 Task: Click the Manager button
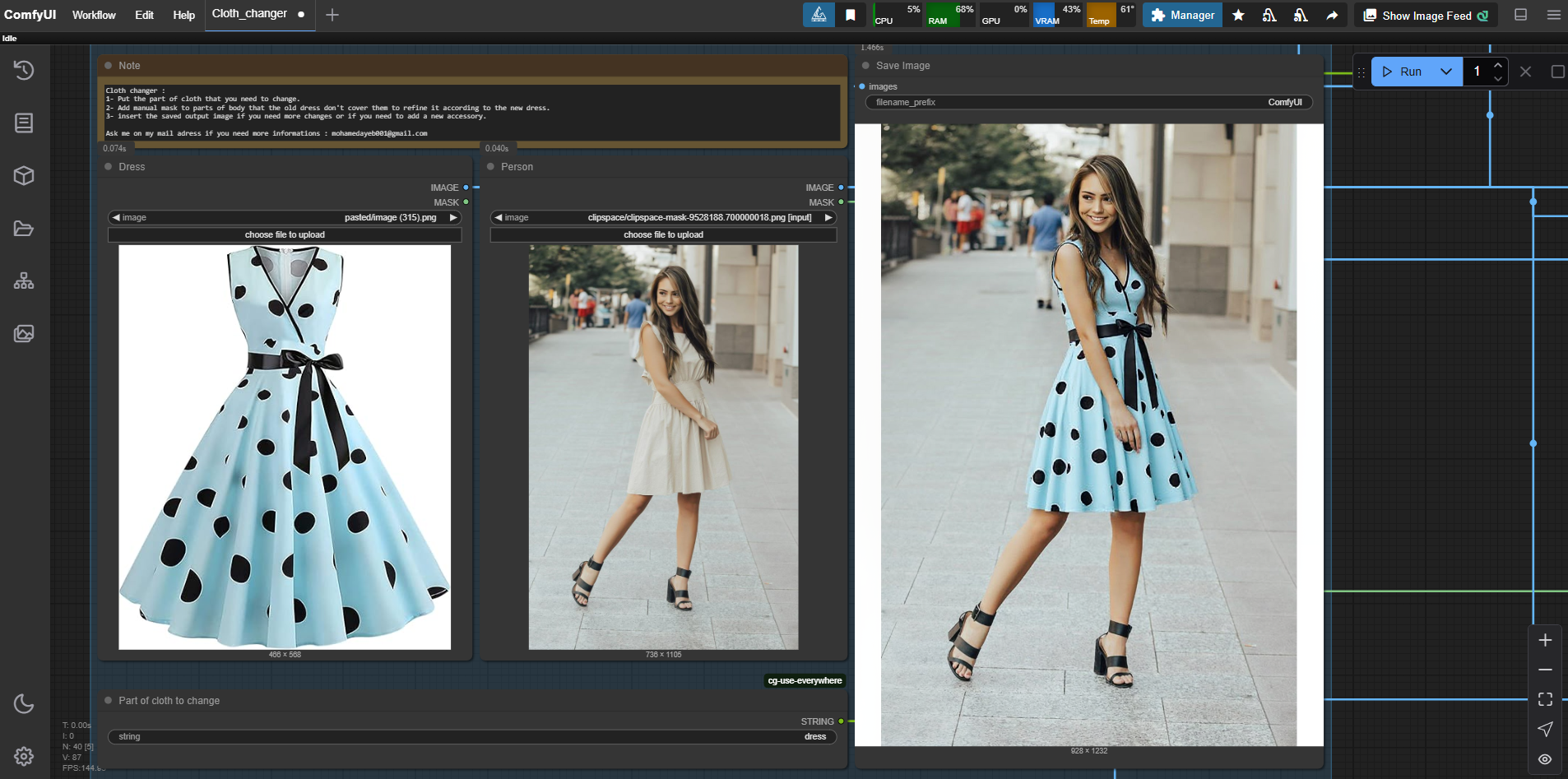[1182, 15]
